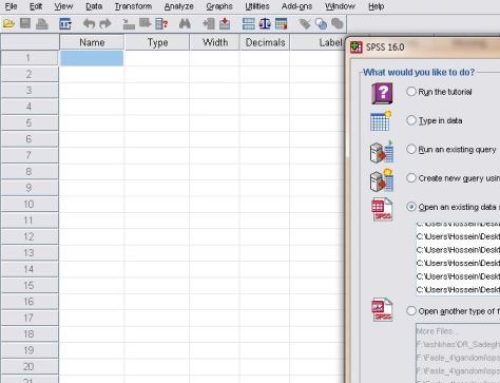Click the Go to Case toolbar icon

tap(128, 24)
